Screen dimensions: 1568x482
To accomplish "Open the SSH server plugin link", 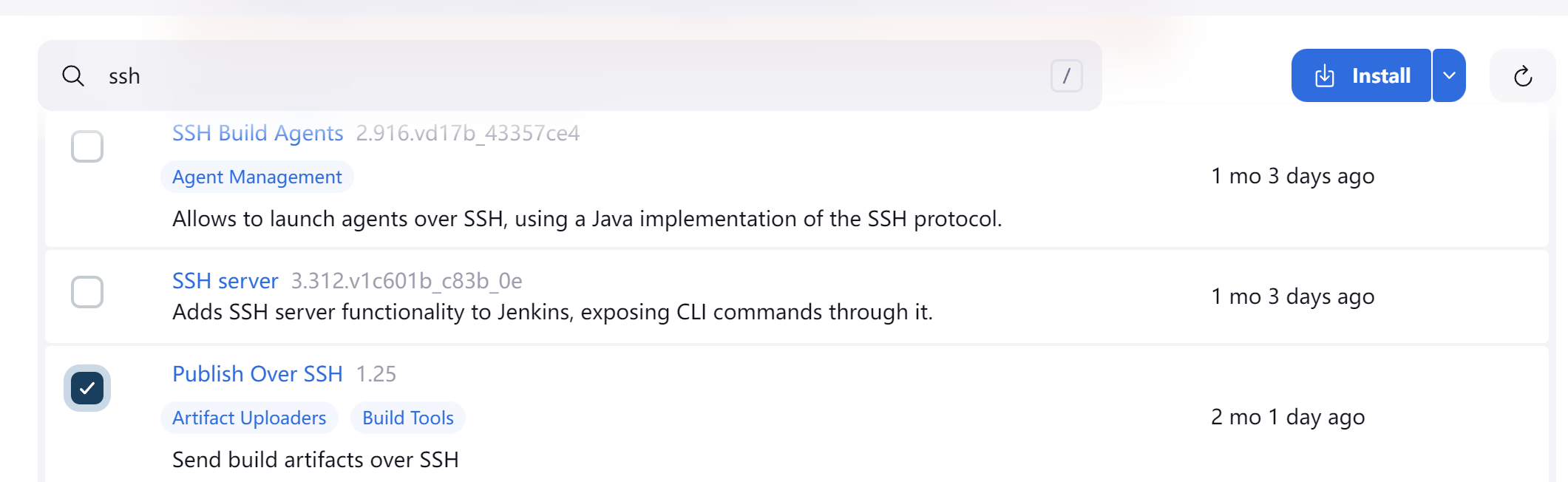I will click(225, 281).
